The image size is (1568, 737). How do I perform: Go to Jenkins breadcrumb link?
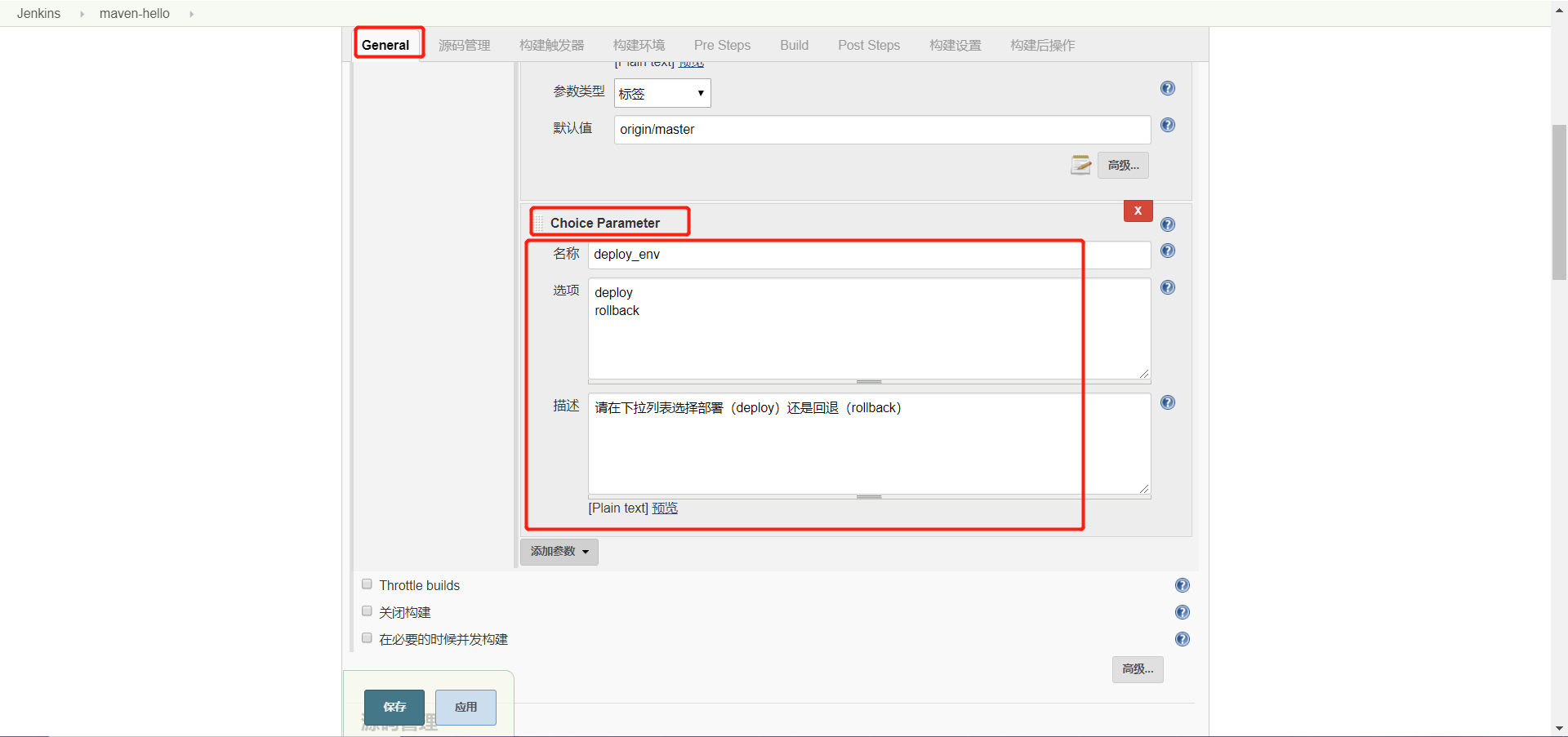coord(38,14)
